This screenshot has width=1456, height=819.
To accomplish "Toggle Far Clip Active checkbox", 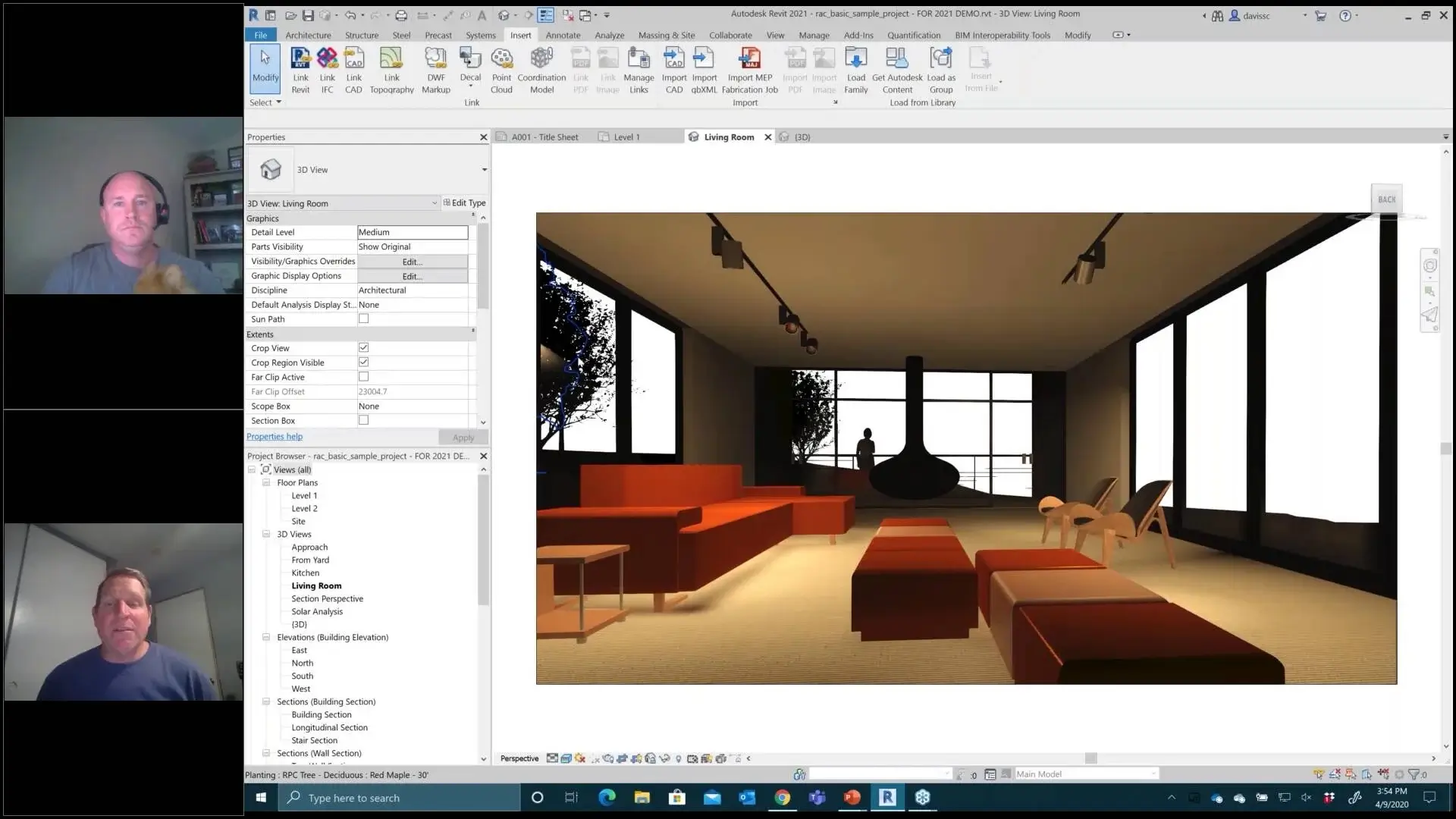I will [x=363, y=377].
